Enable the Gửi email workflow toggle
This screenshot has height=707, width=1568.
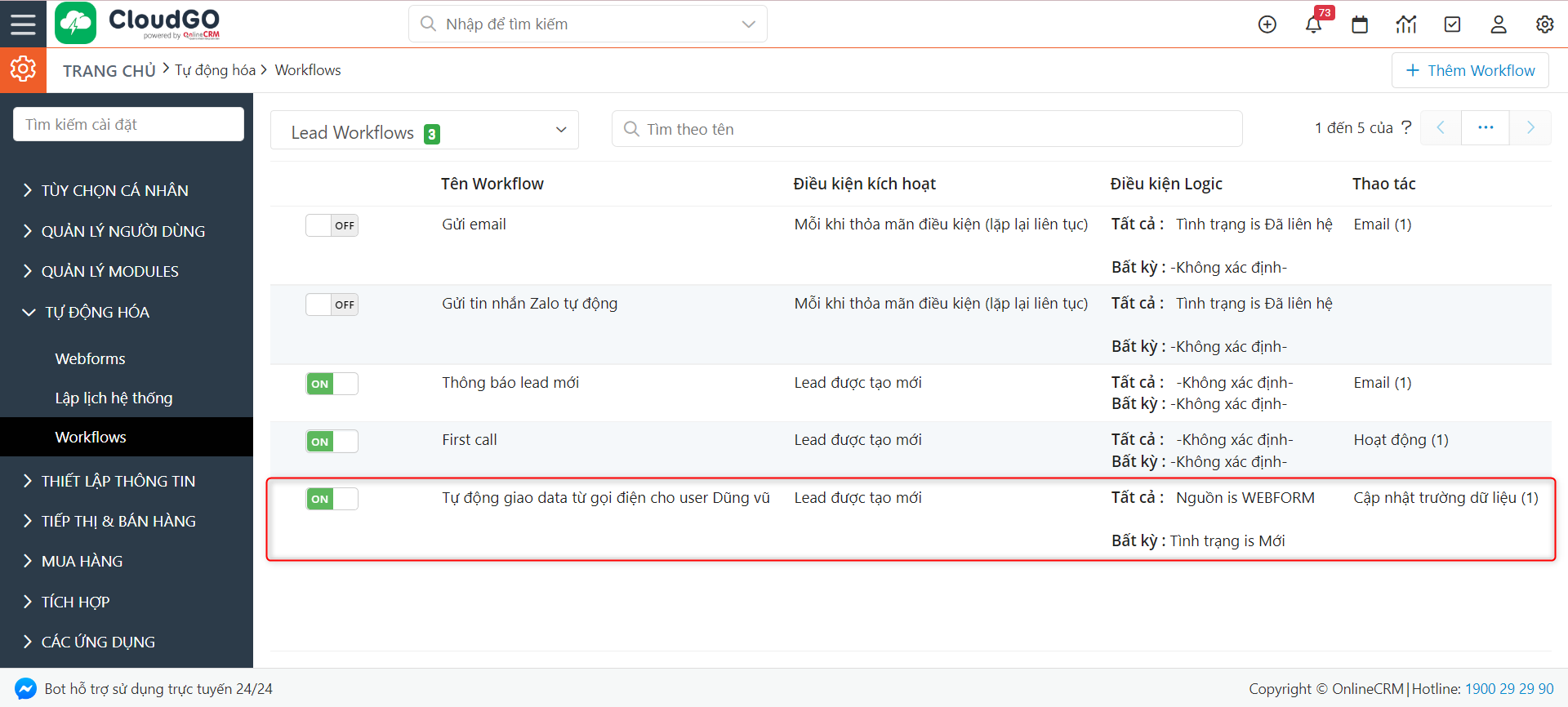coord(332,225)
